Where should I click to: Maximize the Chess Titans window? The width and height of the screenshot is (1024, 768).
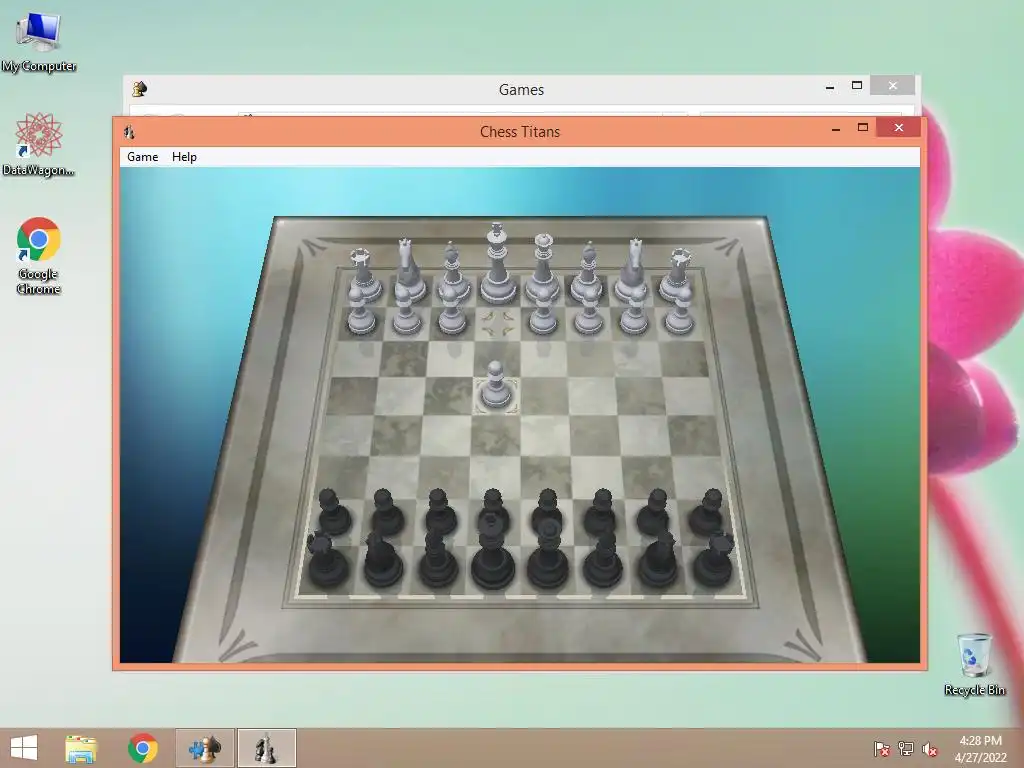click(x=863, y=128)
